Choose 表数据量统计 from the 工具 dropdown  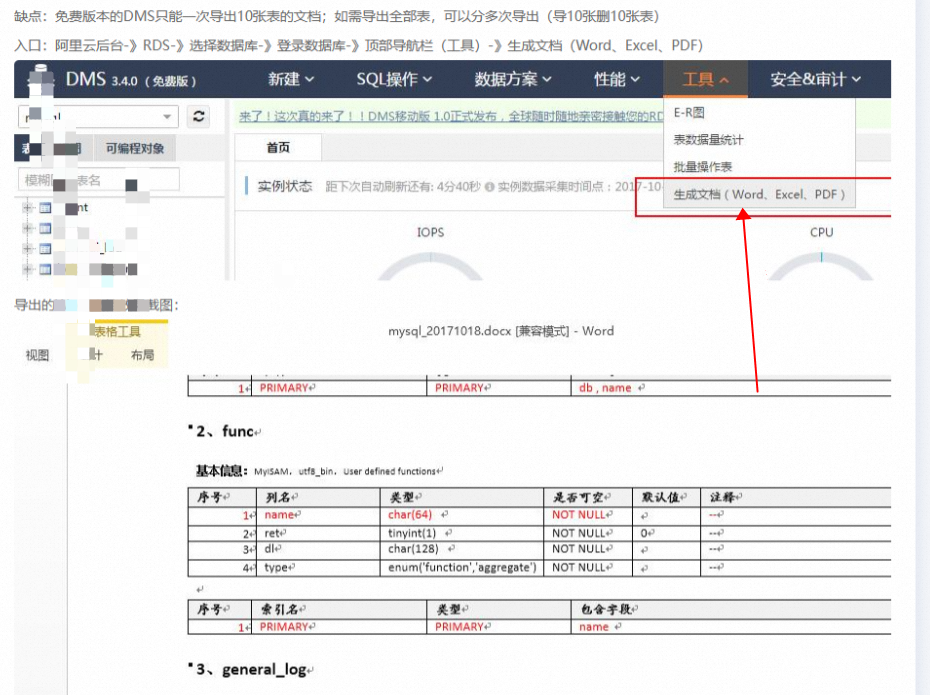(x=708, y=140)
